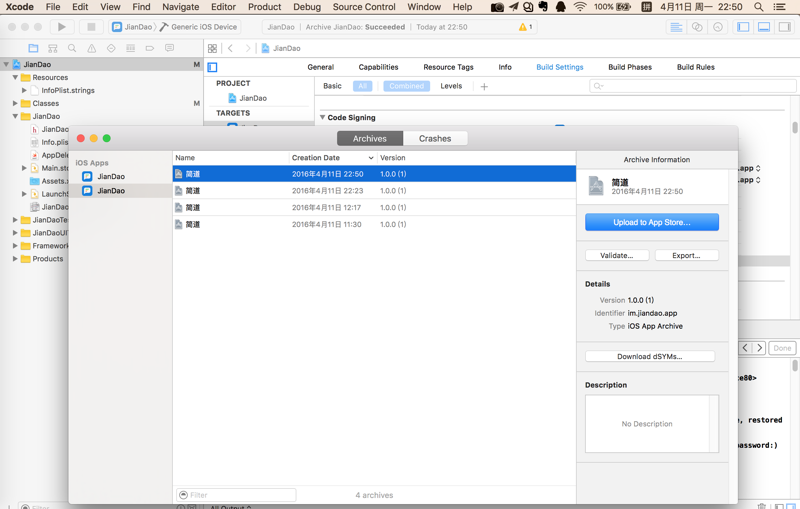Toggle the navigator pane visibility button

point(743,27)
